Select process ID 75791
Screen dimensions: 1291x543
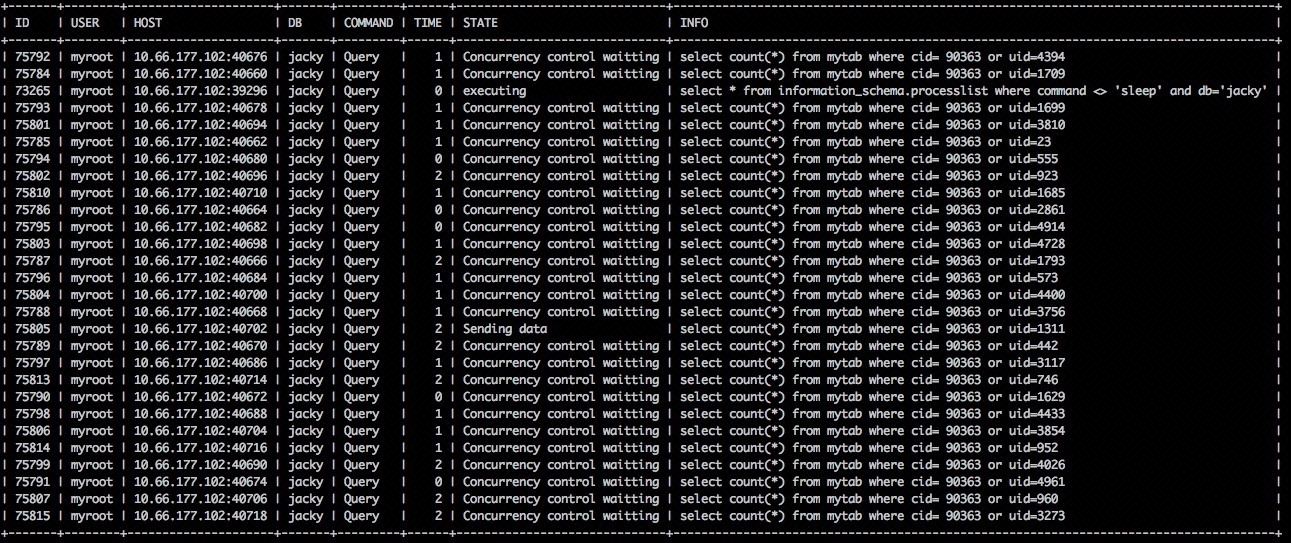[33, 482]
